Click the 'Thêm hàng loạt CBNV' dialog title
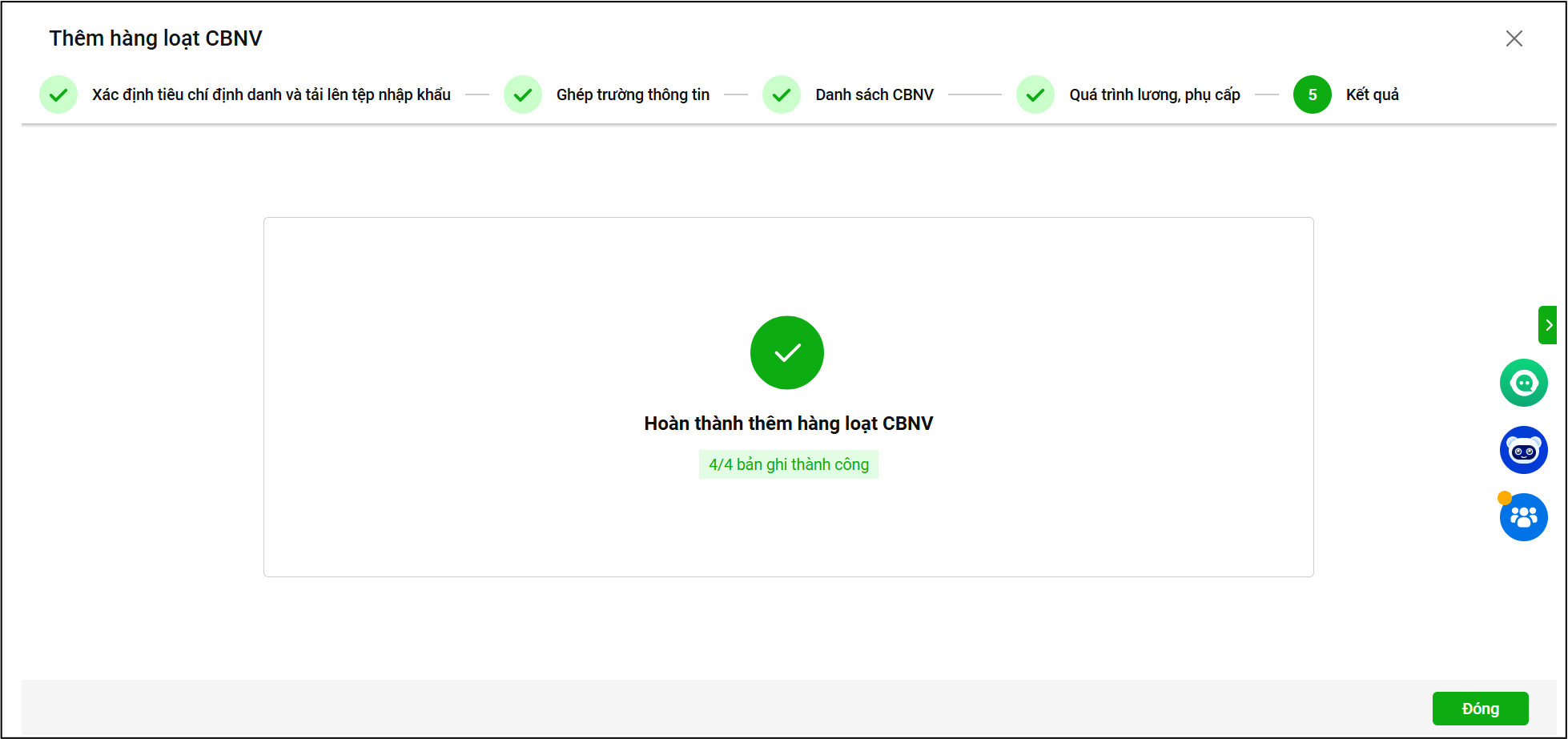The width and height of the screenshot is (1568, 739). click(x=155, y=38)
